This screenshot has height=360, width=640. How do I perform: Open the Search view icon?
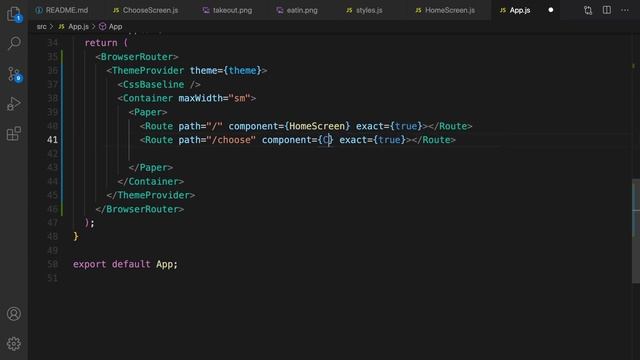14,43
